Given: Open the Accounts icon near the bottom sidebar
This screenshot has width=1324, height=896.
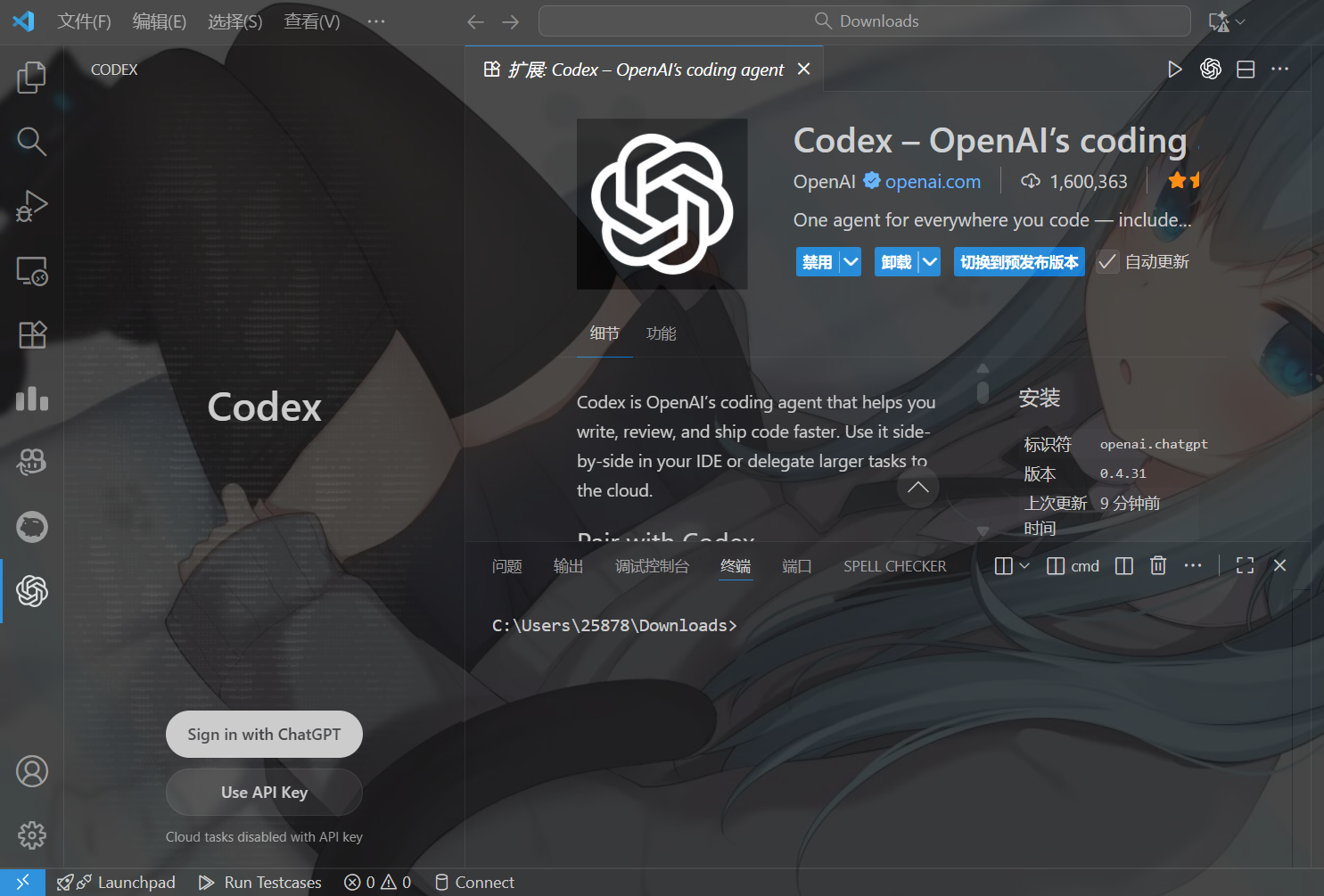Looking at the screenshot, I should click(x=31, y=771).
